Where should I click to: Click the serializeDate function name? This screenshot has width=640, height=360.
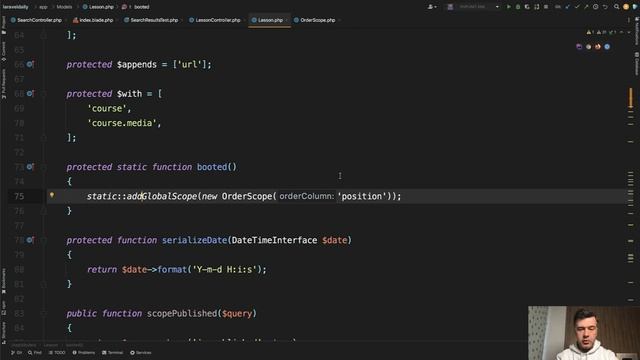[194, 240]
